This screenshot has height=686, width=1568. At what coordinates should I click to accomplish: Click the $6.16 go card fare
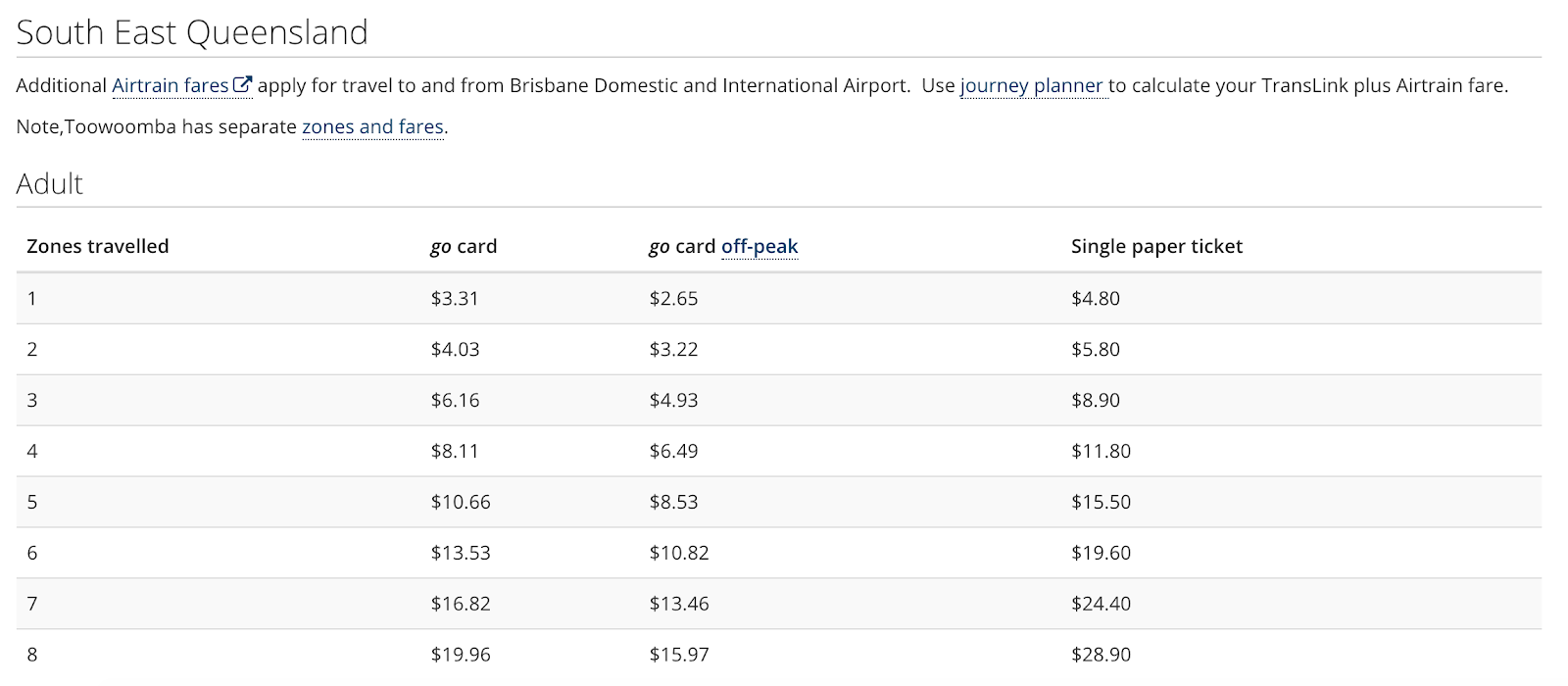(455, 401)
